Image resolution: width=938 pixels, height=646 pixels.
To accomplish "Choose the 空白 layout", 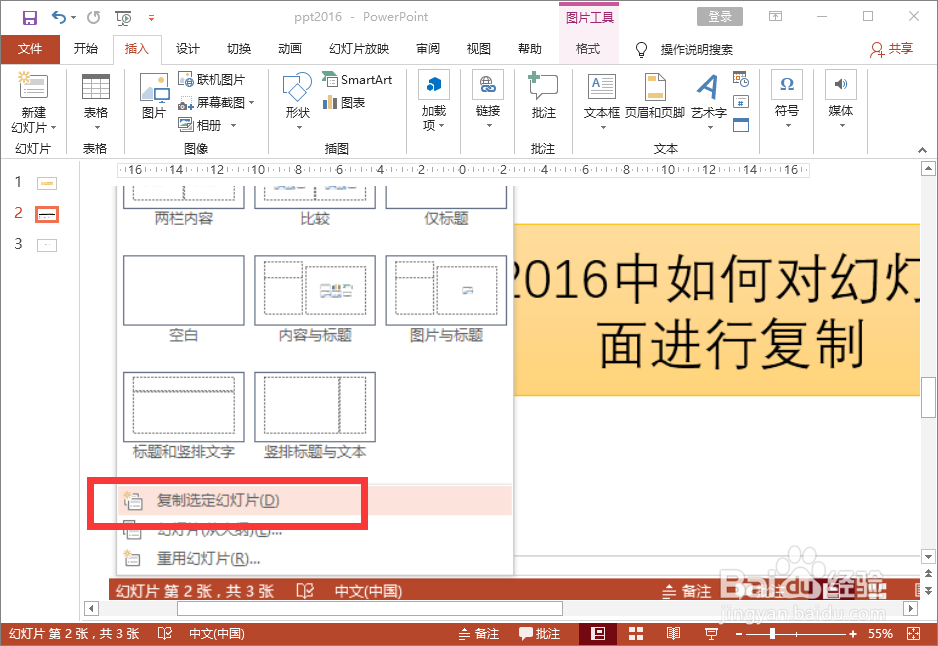I will [x=184, y=299].
